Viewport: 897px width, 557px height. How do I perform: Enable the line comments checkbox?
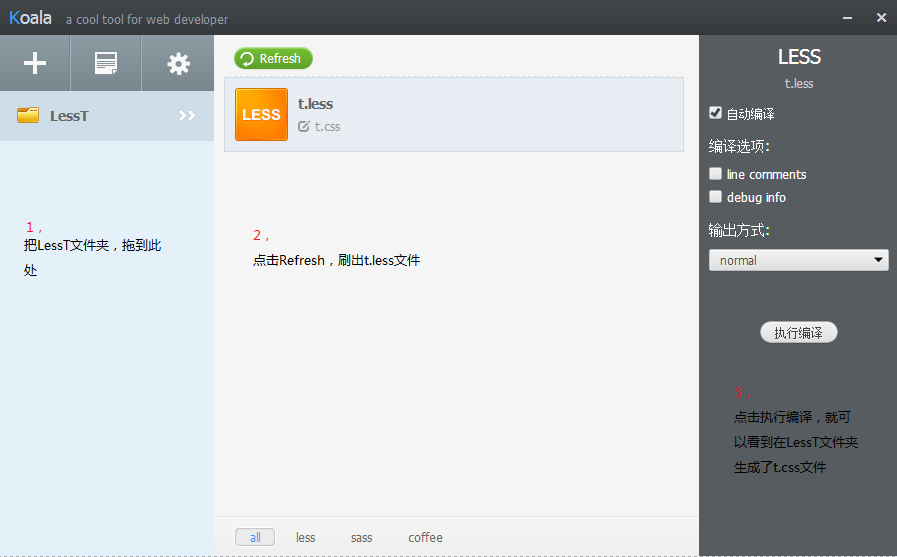[715, 174]
